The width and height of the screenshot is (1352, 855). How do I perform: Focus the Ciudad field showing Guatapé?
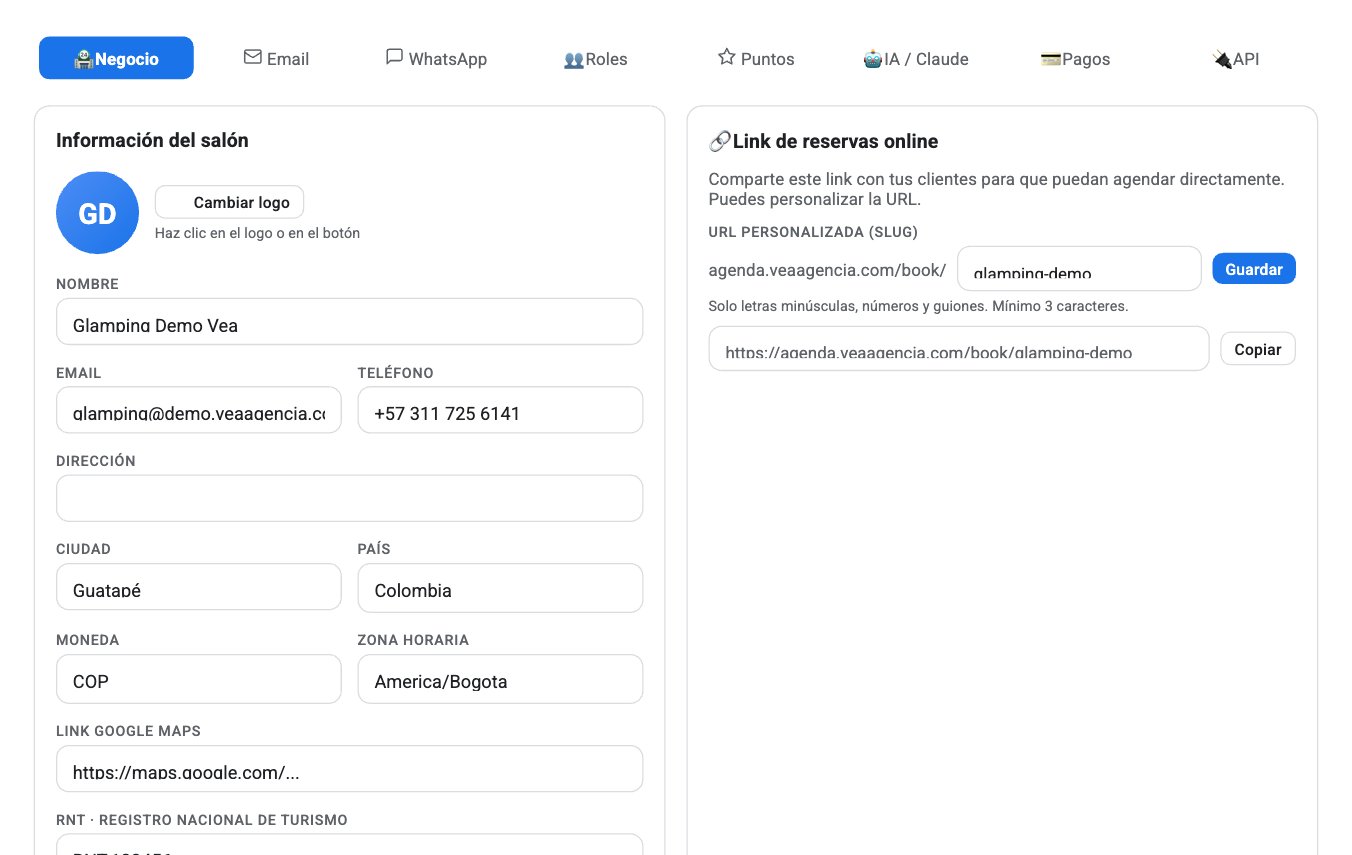[x=199, y=587]
